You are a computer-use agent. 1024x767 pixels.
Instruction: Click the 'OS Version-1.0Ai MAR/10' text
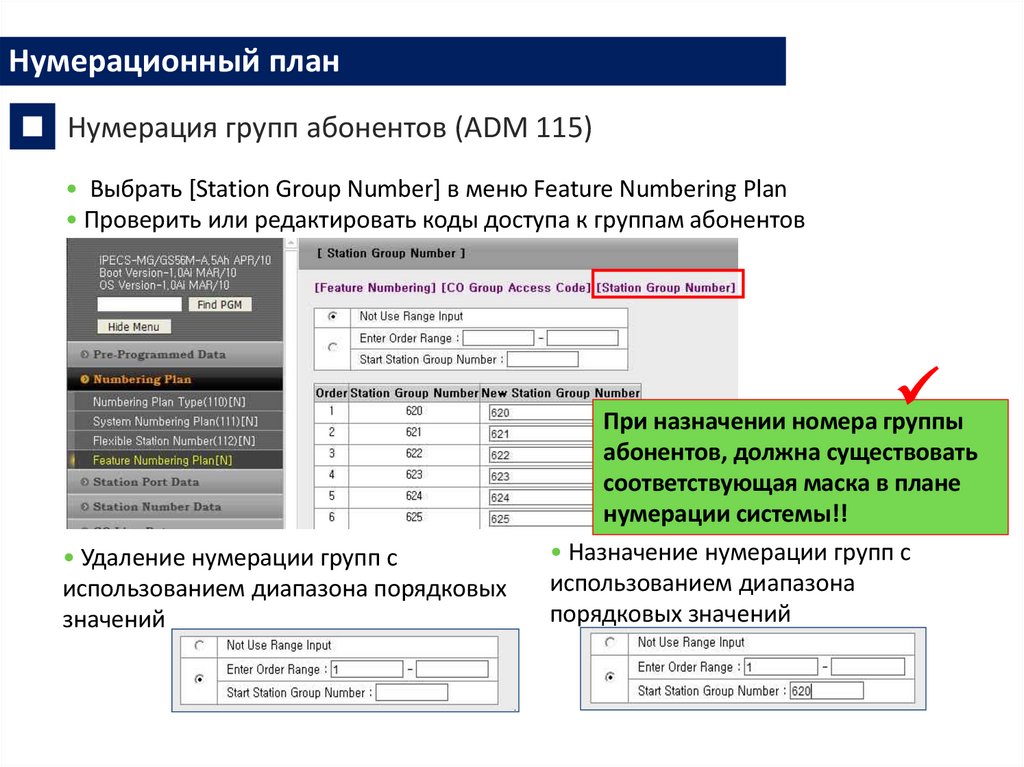click(x=164, y=286)
